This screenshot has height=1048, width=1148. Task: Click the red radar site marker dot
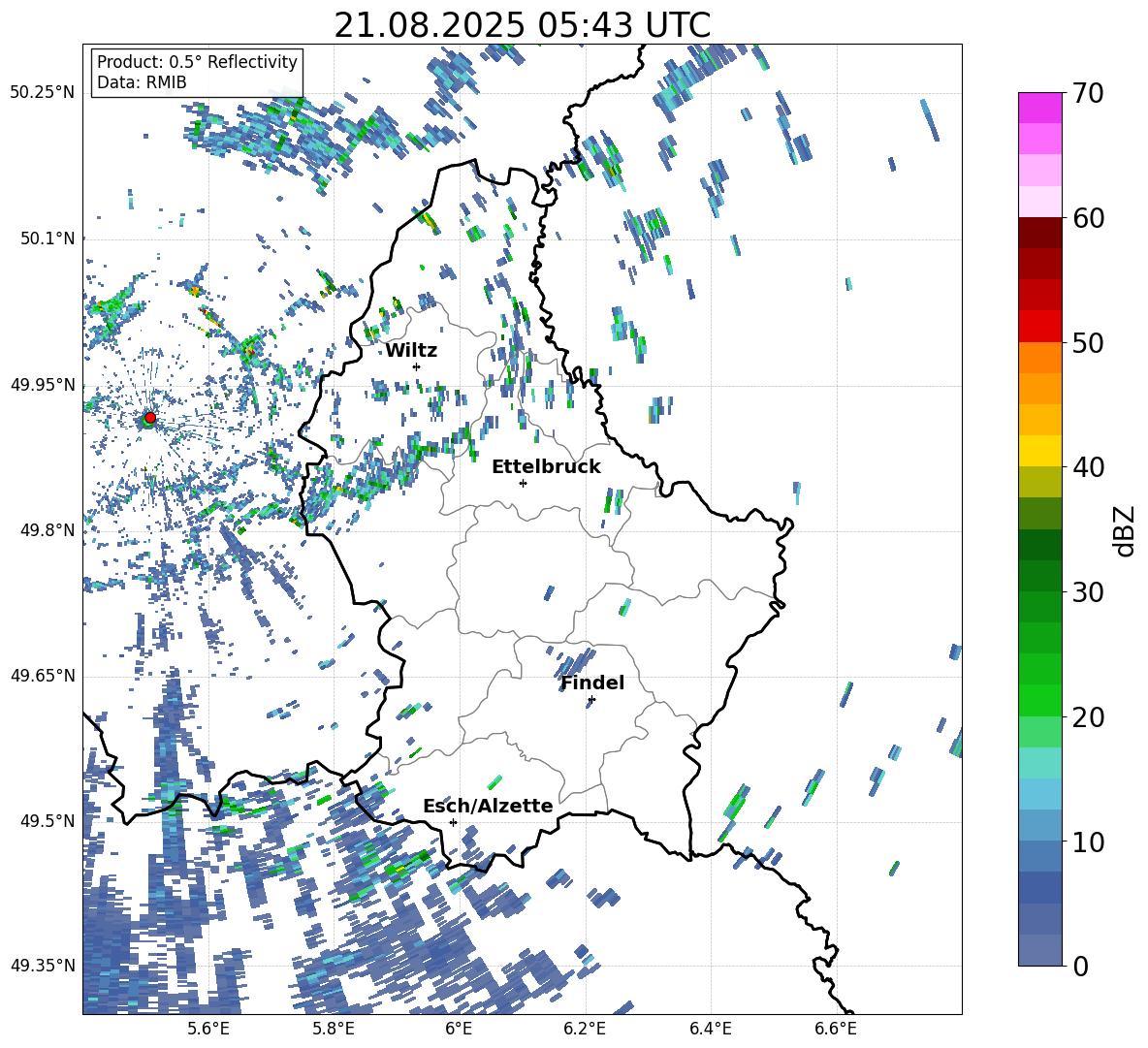tap(150, 418)
